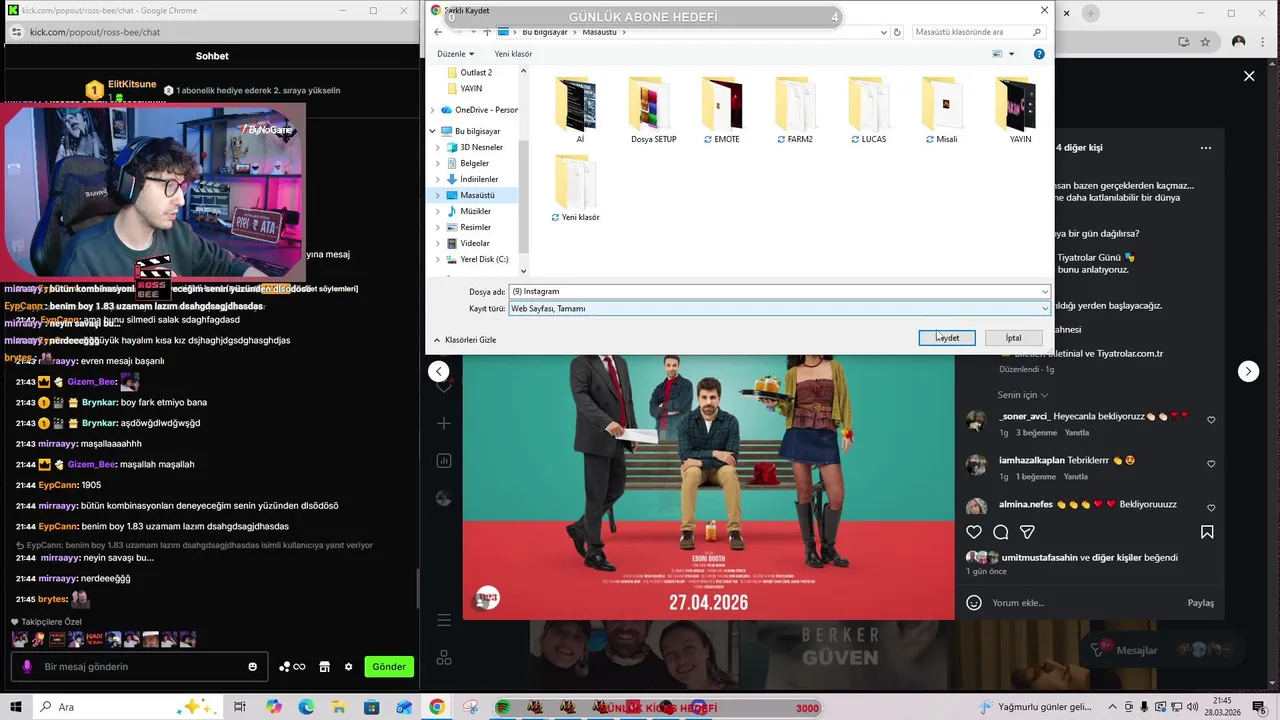Like the iamhazalkaplan comment heart
This screenshot has height=720, width=1280.
[1211, 464]
